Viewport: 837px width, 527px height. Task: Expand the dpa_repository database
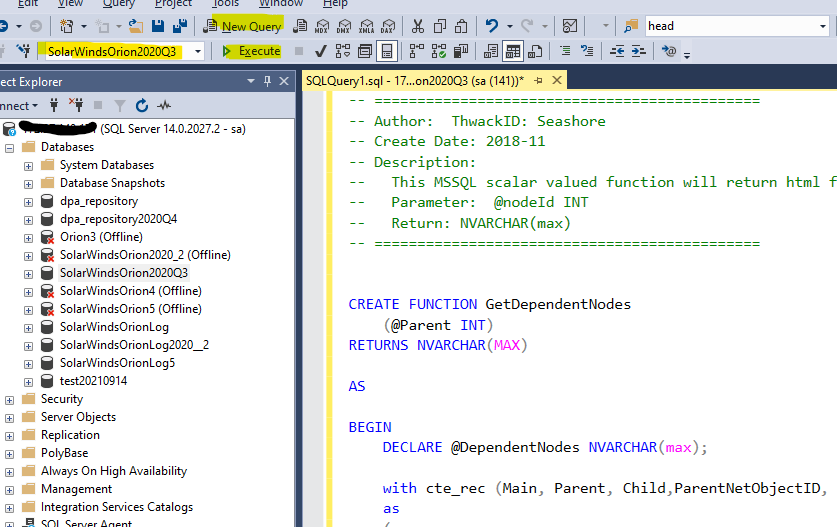coord(28,202)
